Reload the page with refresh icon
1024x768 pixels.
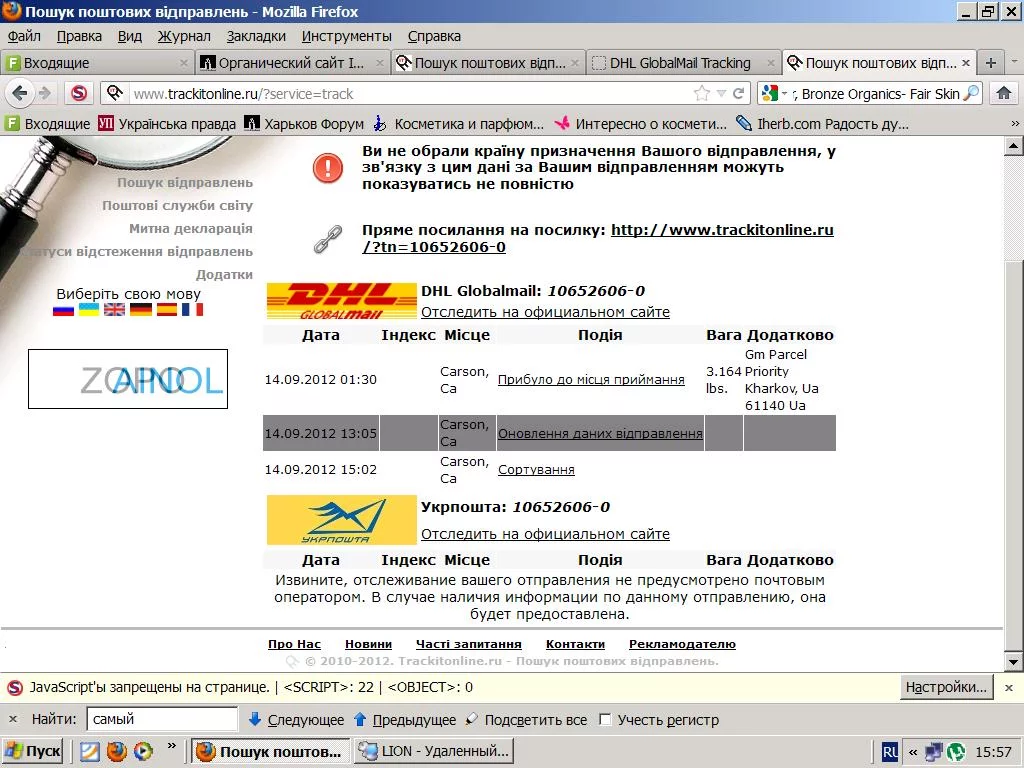pyautogui.click(x=739, y=93)
